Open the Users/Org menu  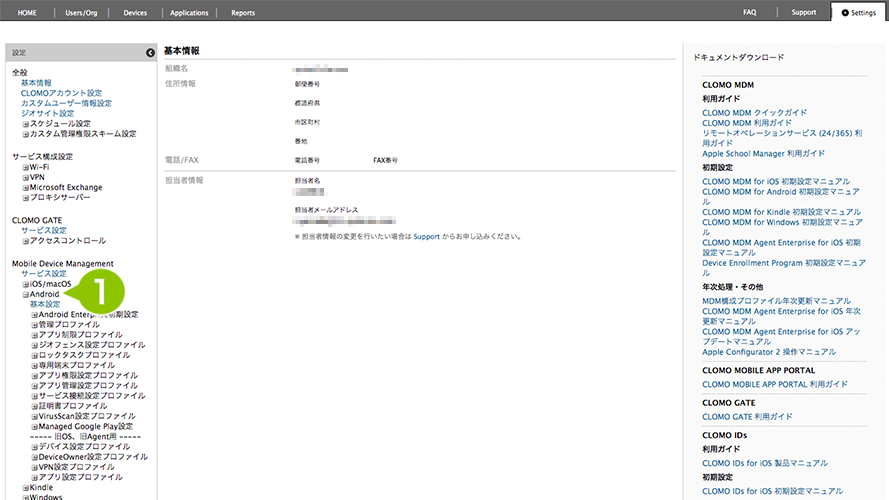click(x=81, y=12)
